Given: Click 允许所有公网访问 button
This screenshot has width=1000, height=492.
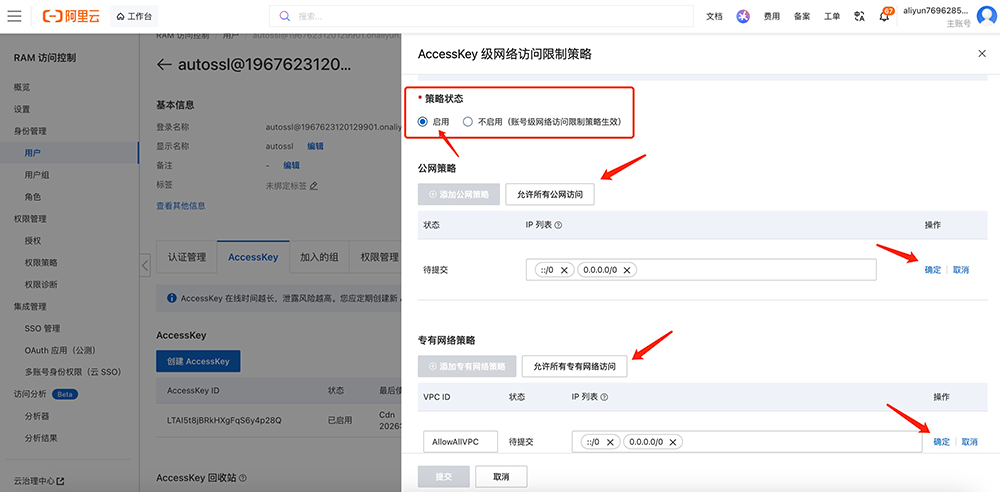Looking at the screenshot, I should 550,194.
